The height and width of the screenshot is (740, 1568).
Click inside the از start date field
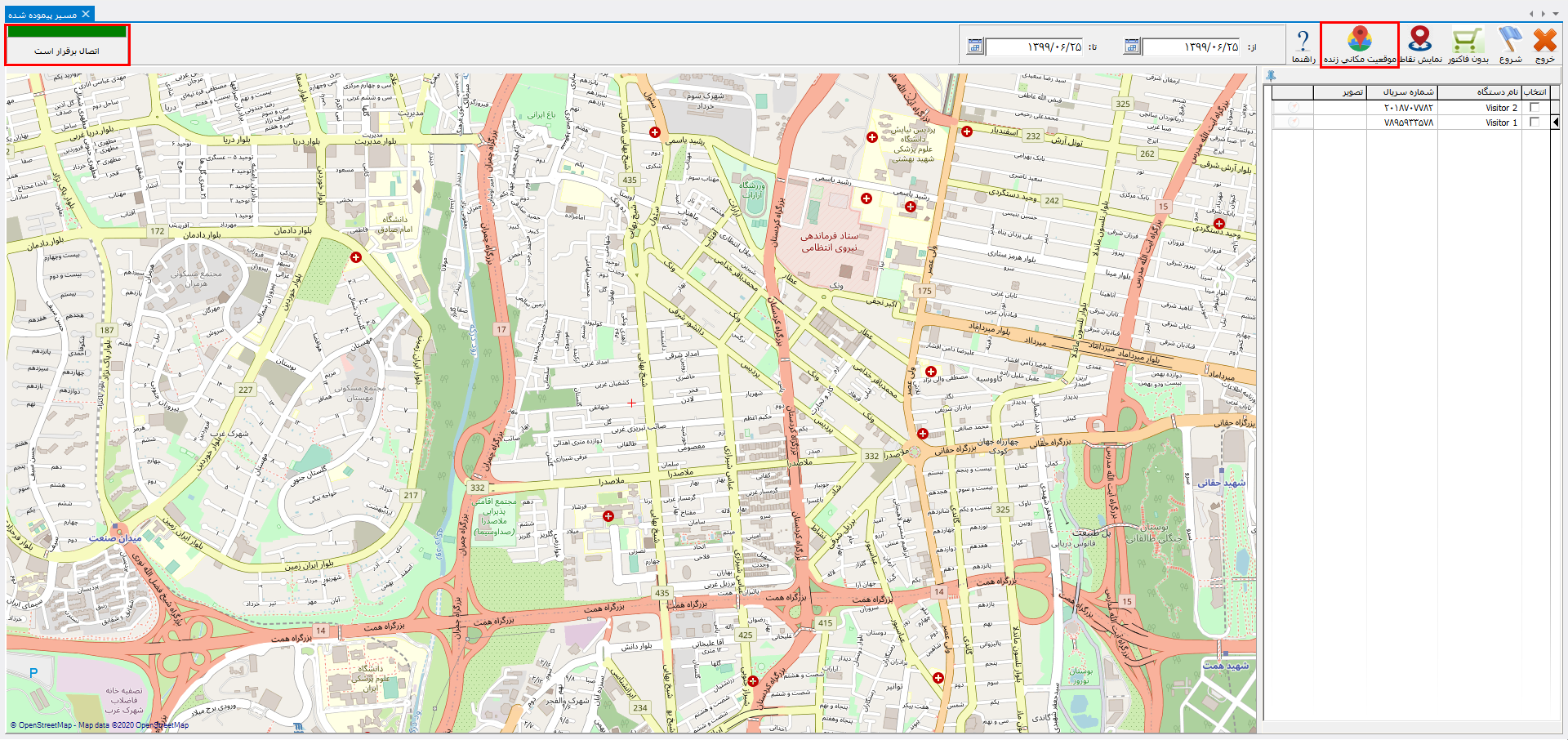[1192, 47]
